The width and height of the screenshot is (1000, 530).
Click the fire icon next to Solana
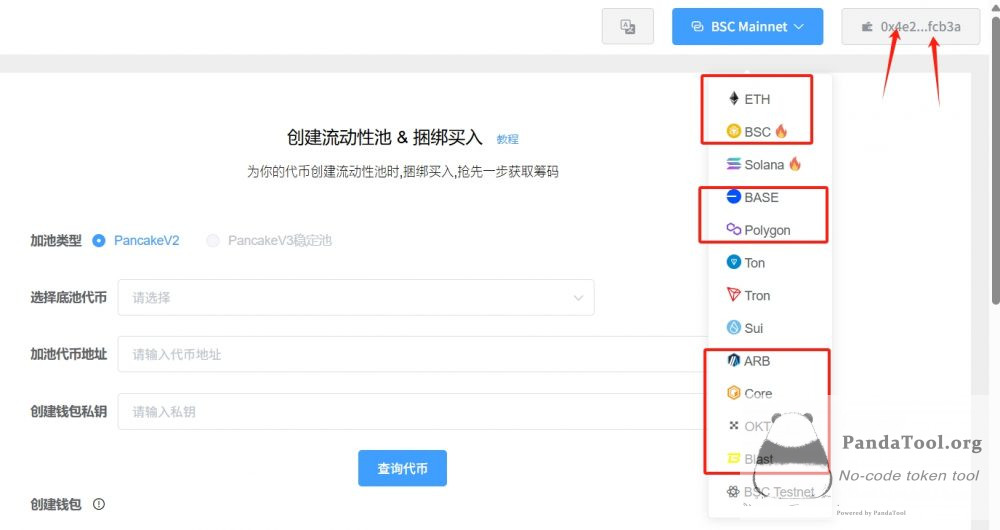pyautogui.click(x=795, y=163)
